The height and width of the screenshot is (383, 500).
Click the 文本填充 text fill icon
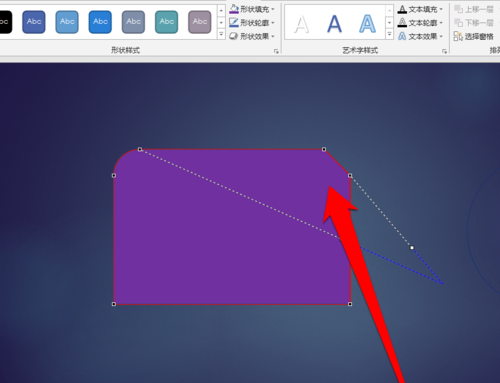[x=402, y=9]
